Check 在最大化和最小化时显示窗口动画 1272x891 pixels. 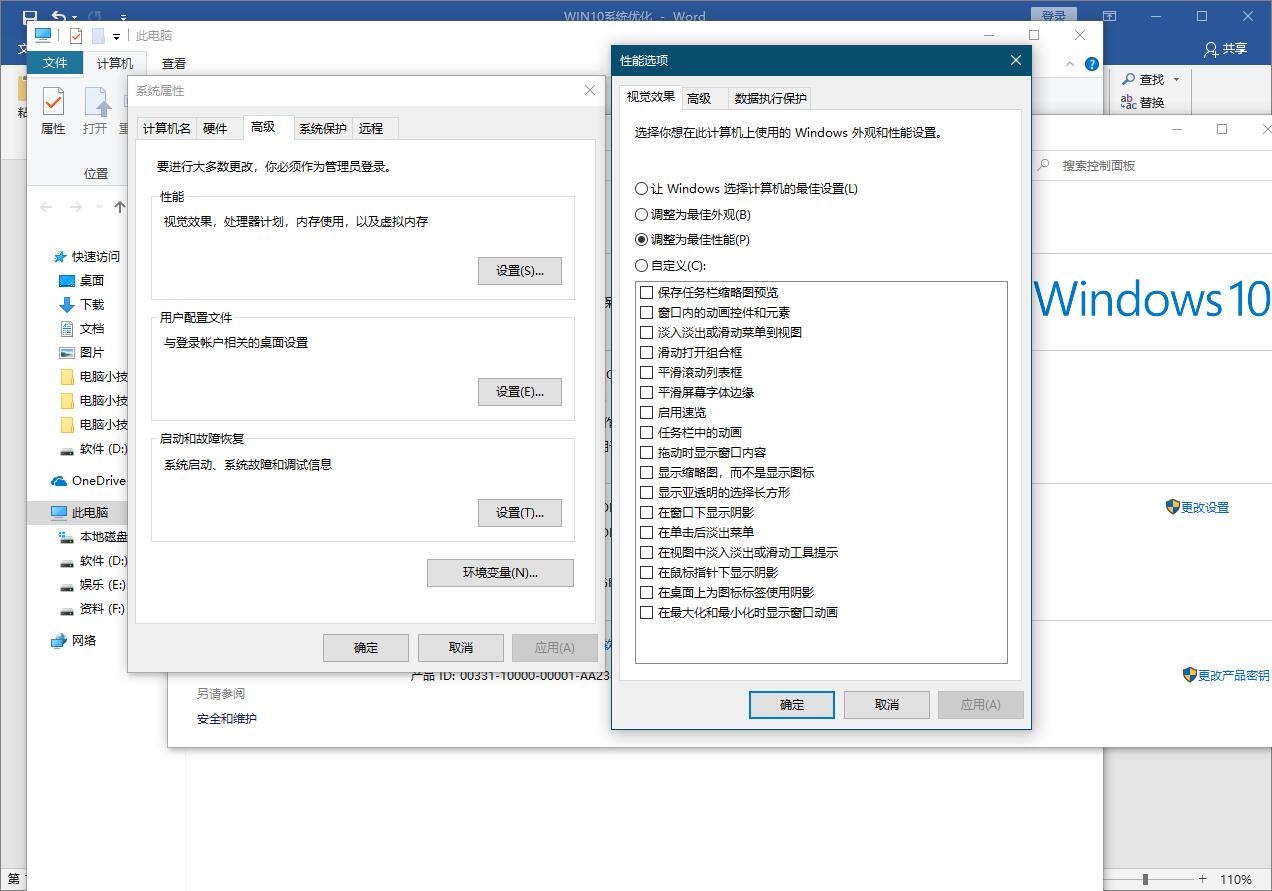point(647,613)
